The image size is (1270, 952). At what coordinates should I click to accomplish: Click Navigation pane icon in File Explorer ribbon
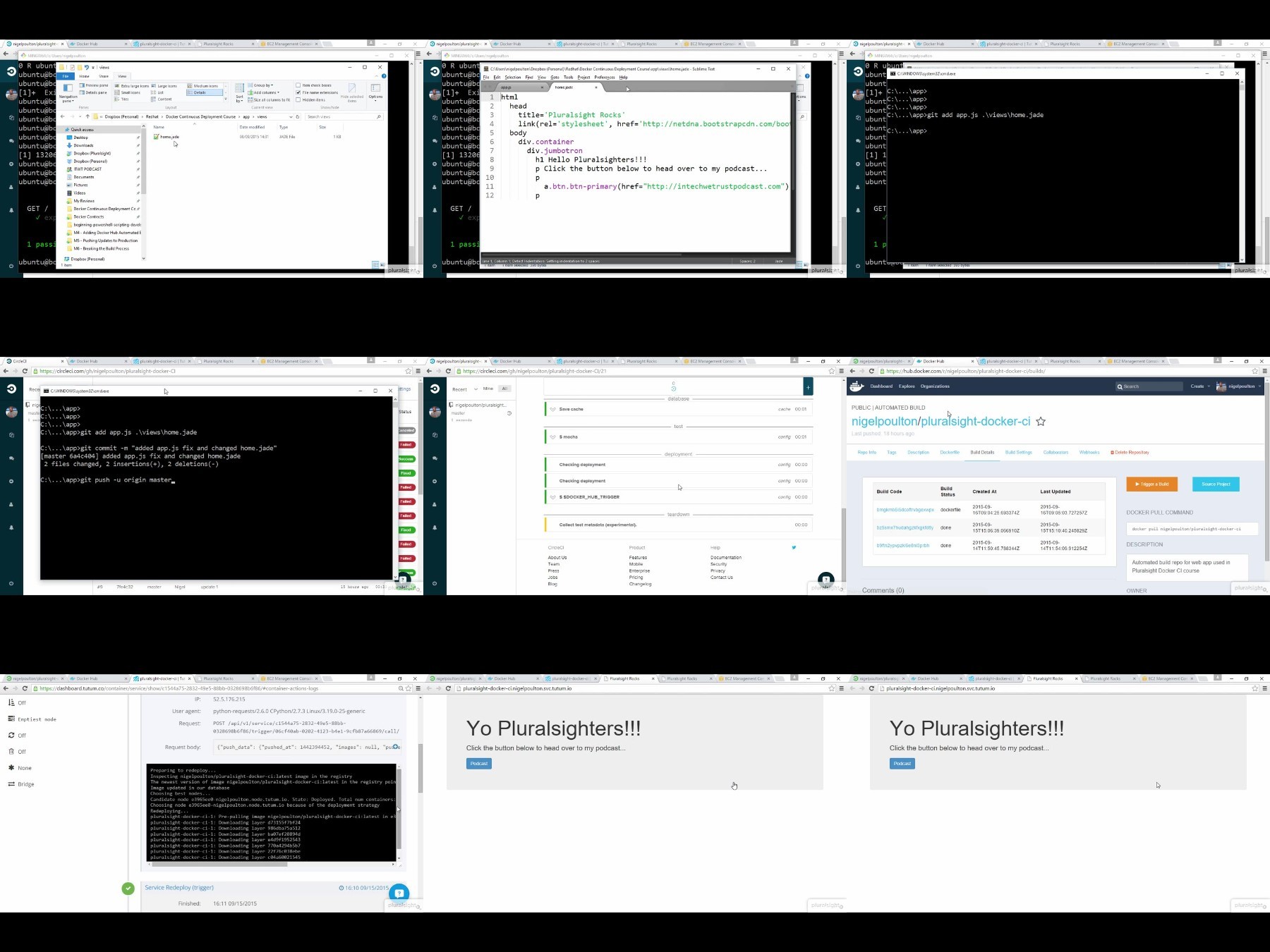(68, 88)
